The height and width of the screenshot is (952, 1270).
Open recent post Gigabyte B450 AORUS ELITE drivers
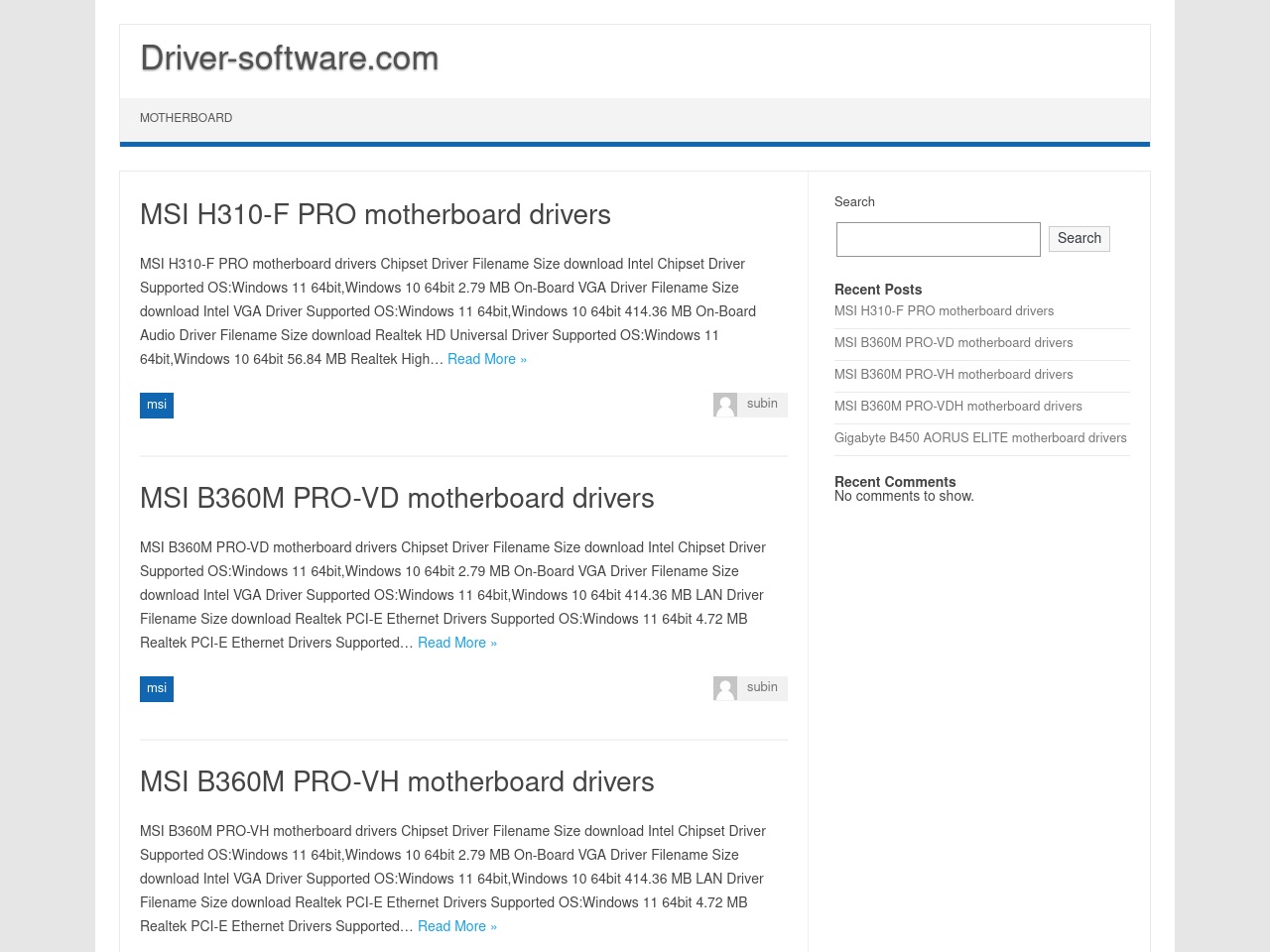[980, 438]
